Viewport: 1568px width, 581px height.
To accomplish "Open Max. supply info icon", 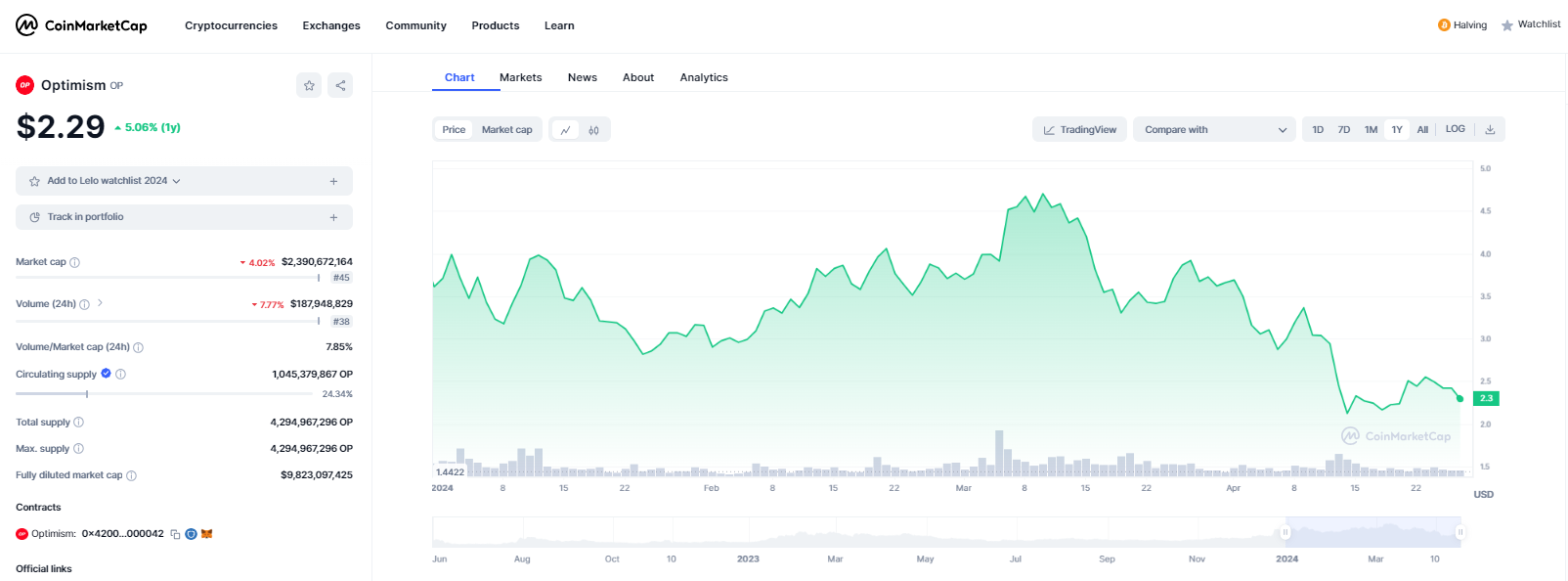I will (79, 449).
